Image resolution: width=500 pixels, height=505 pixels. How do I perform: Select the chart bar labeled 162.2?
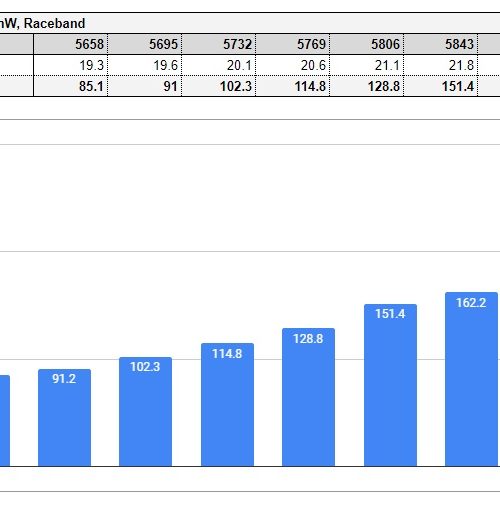click(x=471, y=379)
